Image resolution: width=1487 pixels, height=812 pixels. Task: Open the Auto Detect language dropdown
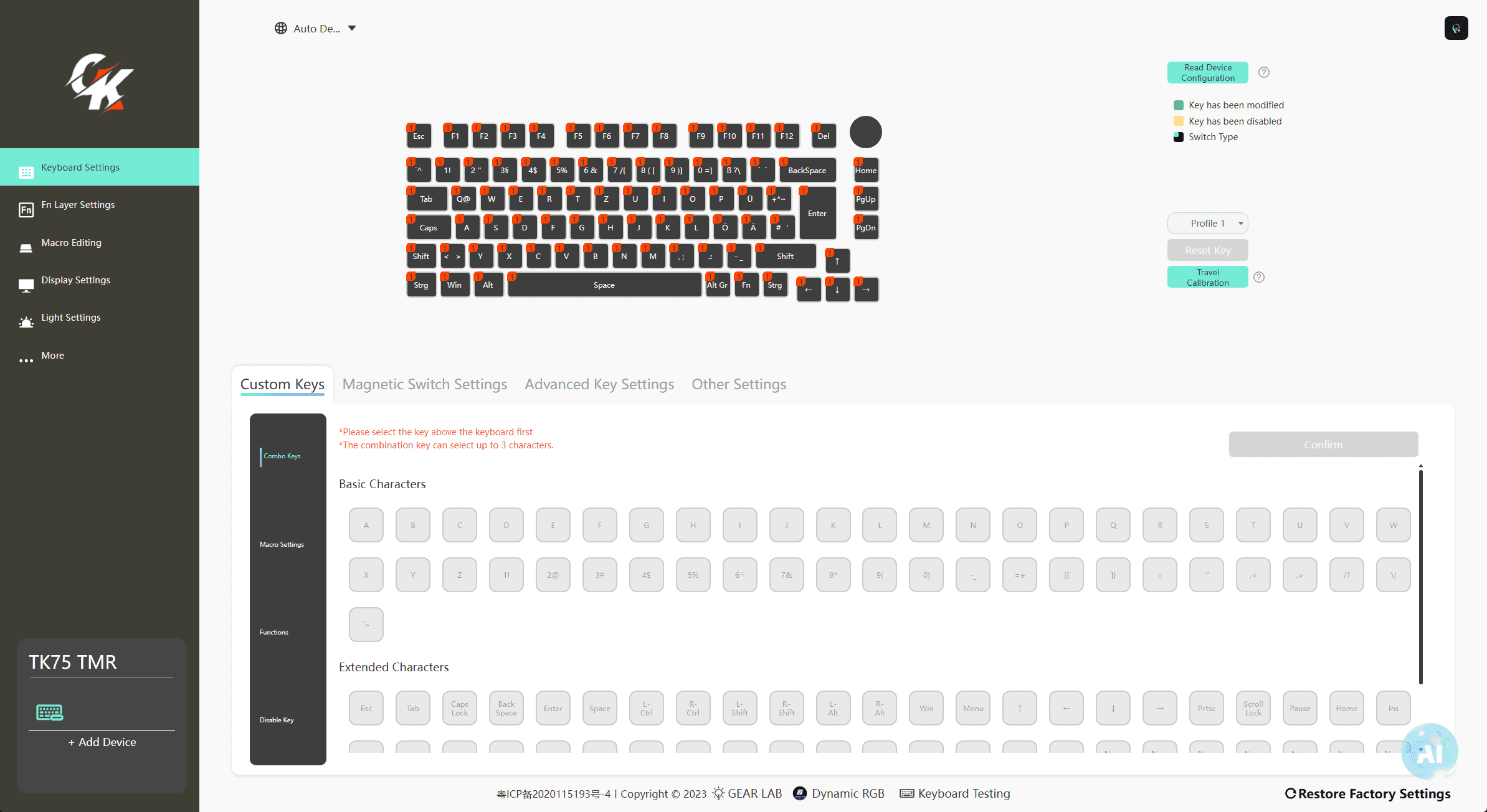tap(315, 28)
